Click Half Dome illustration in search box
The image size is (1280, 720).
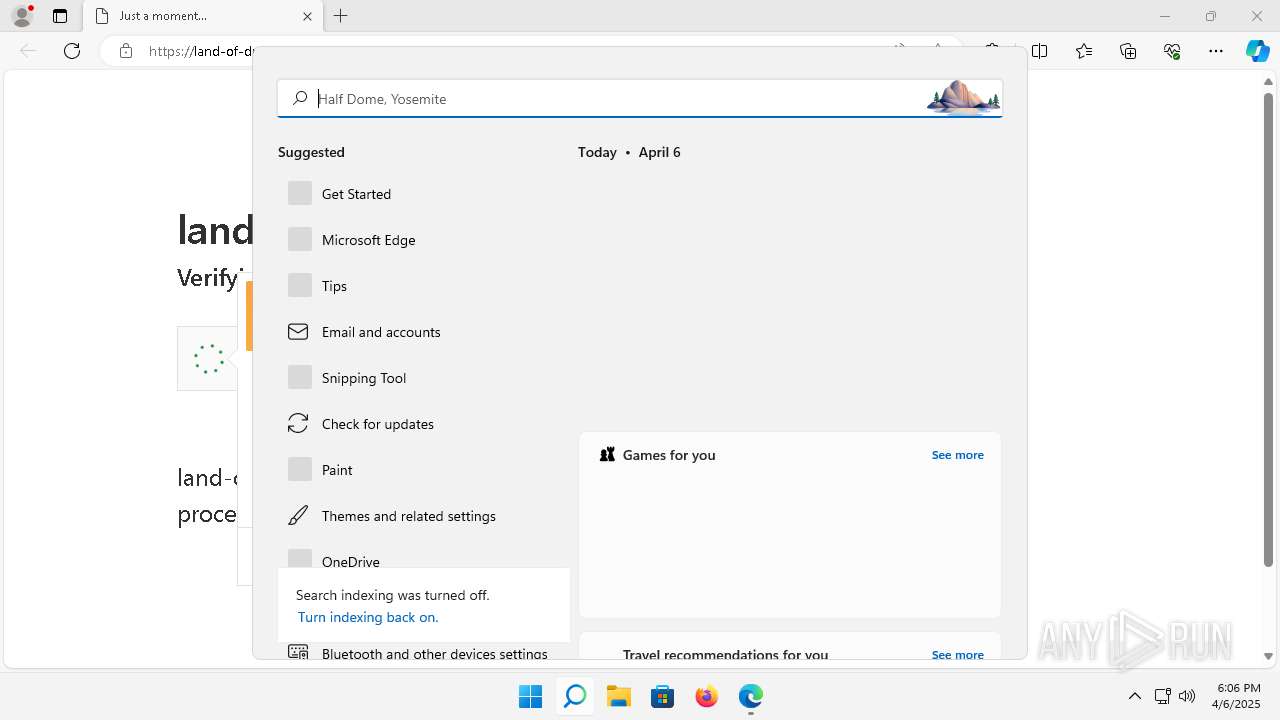pyautogui.click(x=963, y=97)
